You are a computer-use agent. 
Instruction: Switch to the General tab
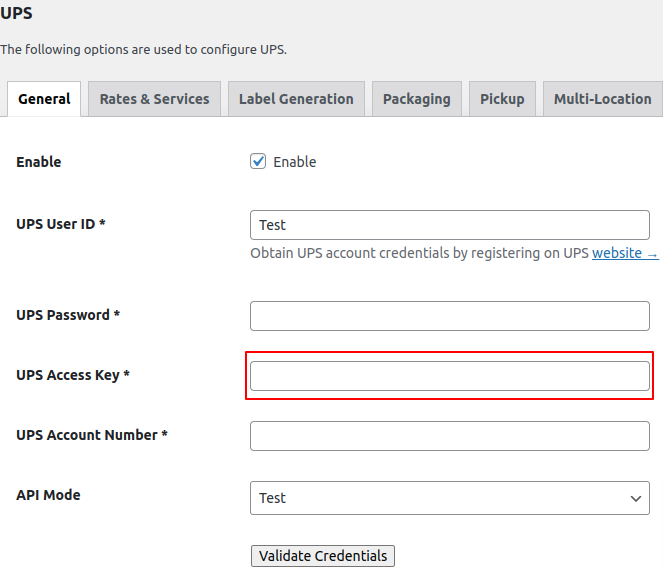pos(44,99)
